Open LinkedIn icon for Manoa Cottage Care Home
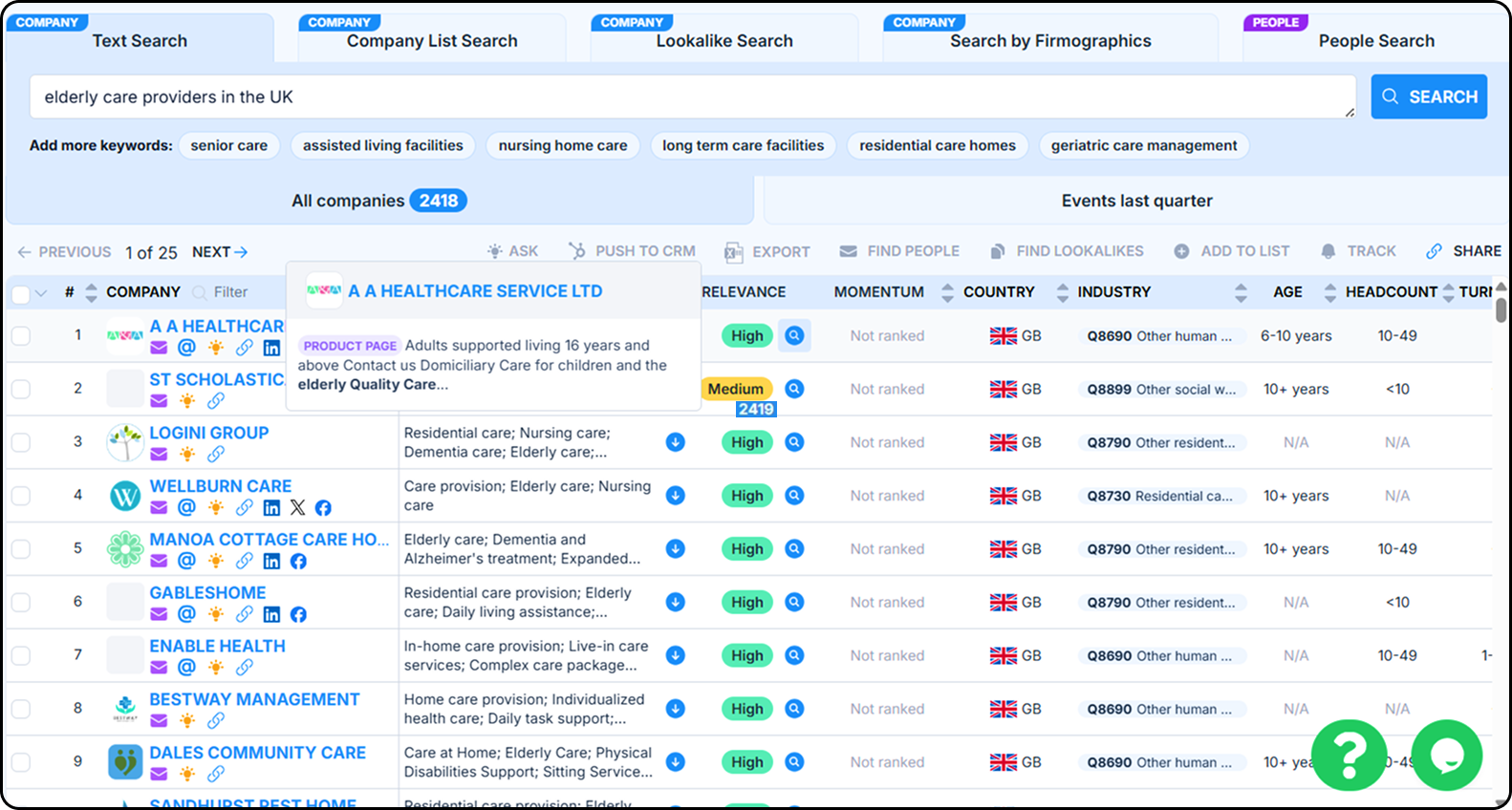 [x=271, y=561]
